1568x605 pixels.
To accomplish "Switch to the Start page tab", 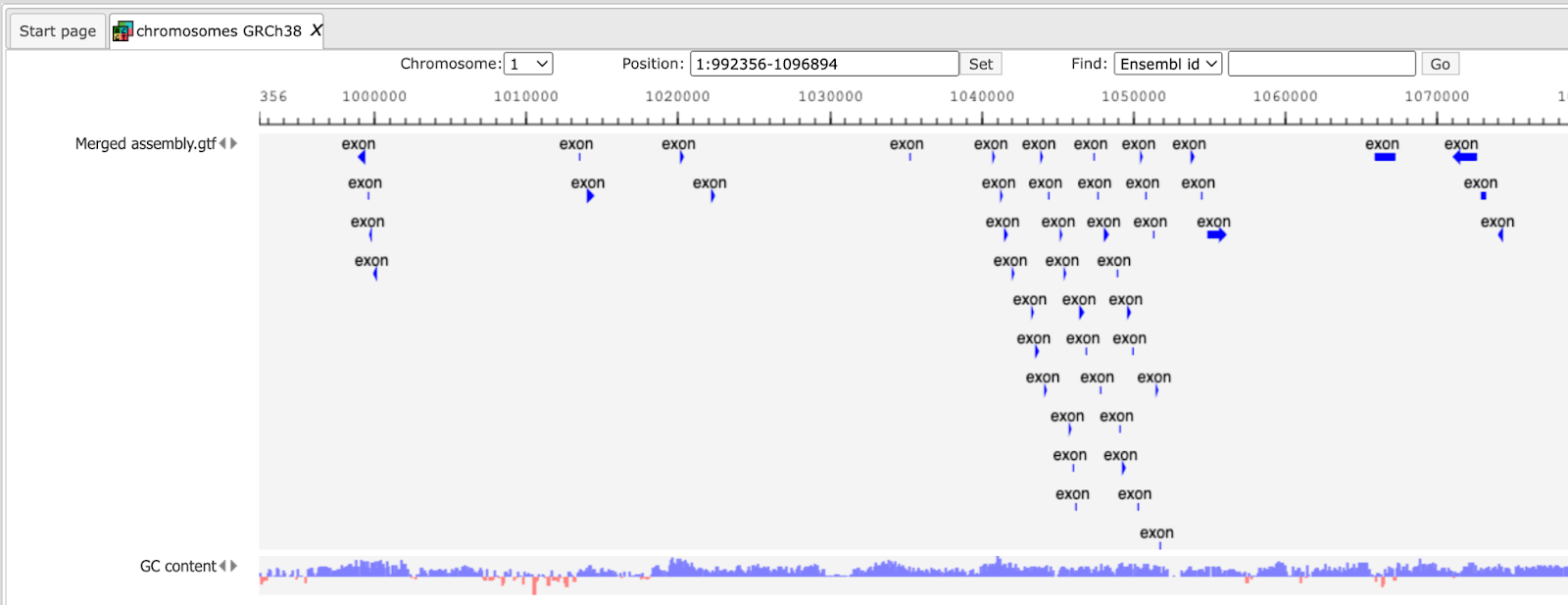I will coord(57,31).
